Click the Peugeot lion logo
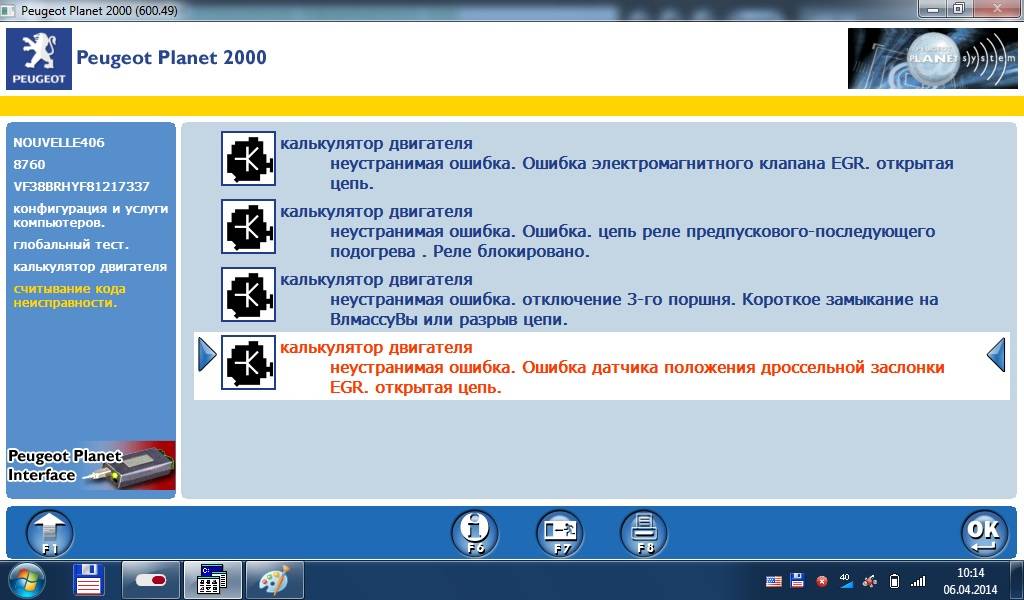Image resolution: width=1024 pixels, height=600 pixels. [38, 58]
